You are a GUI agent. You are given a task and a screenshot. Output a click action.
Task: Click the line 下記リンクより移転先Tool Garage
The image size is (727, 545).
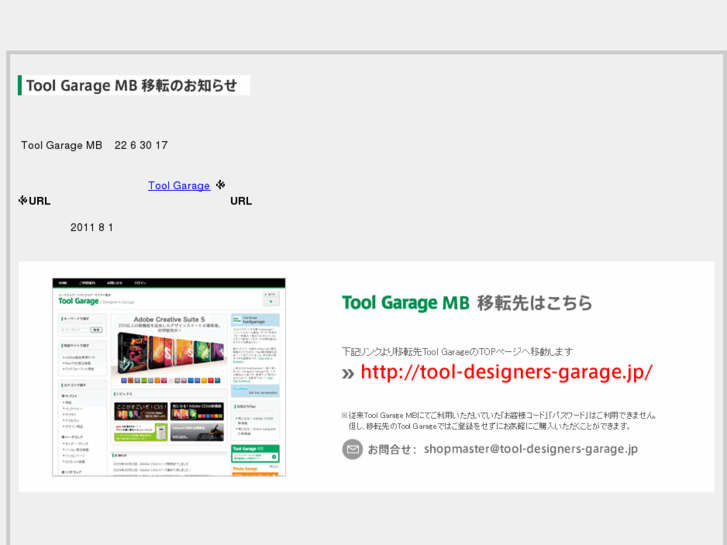click(x=457, y=352)
